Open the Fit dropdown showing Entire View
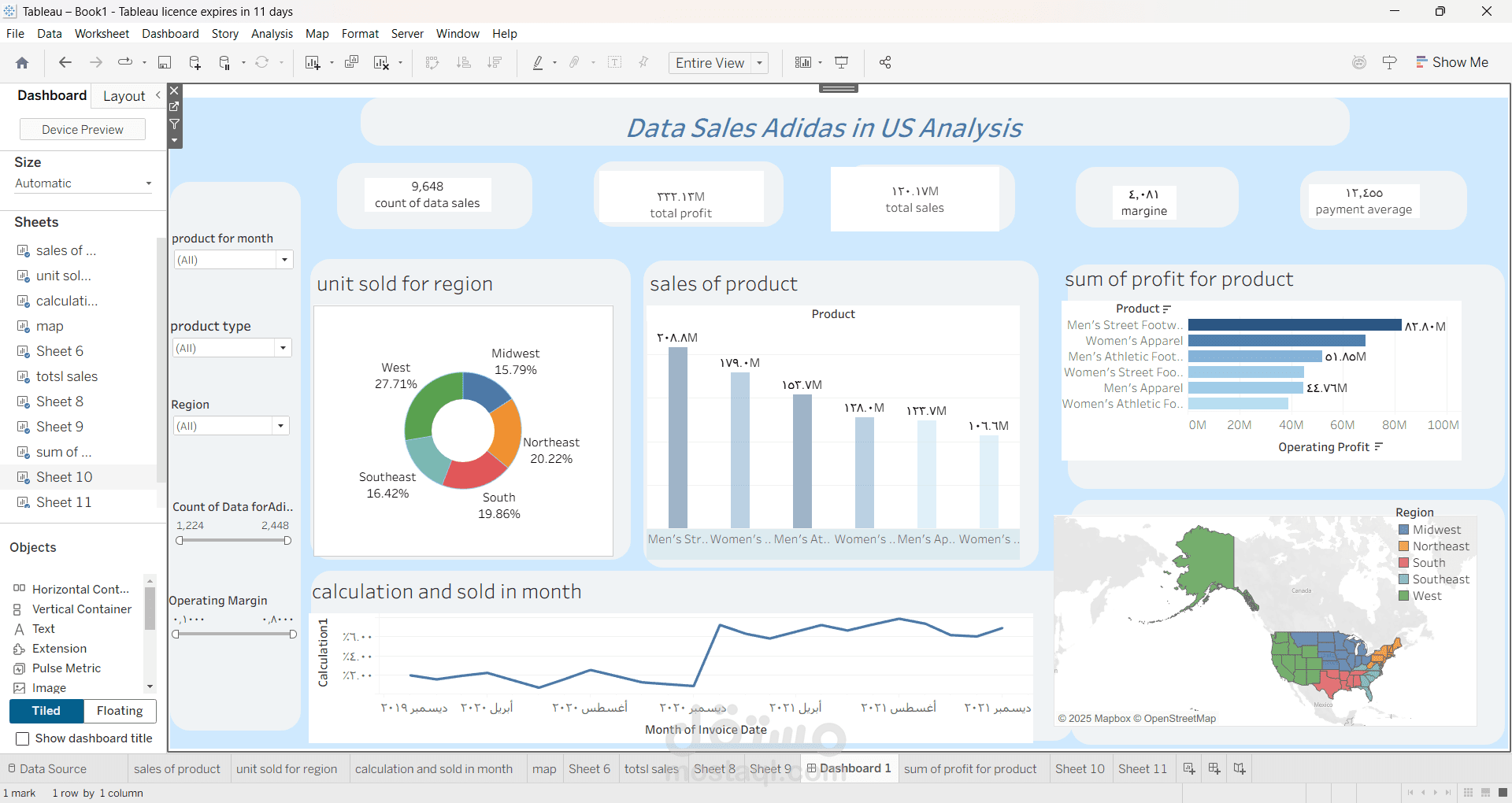This screenshot has width=1512, height=803. click(x=718, y=63)
